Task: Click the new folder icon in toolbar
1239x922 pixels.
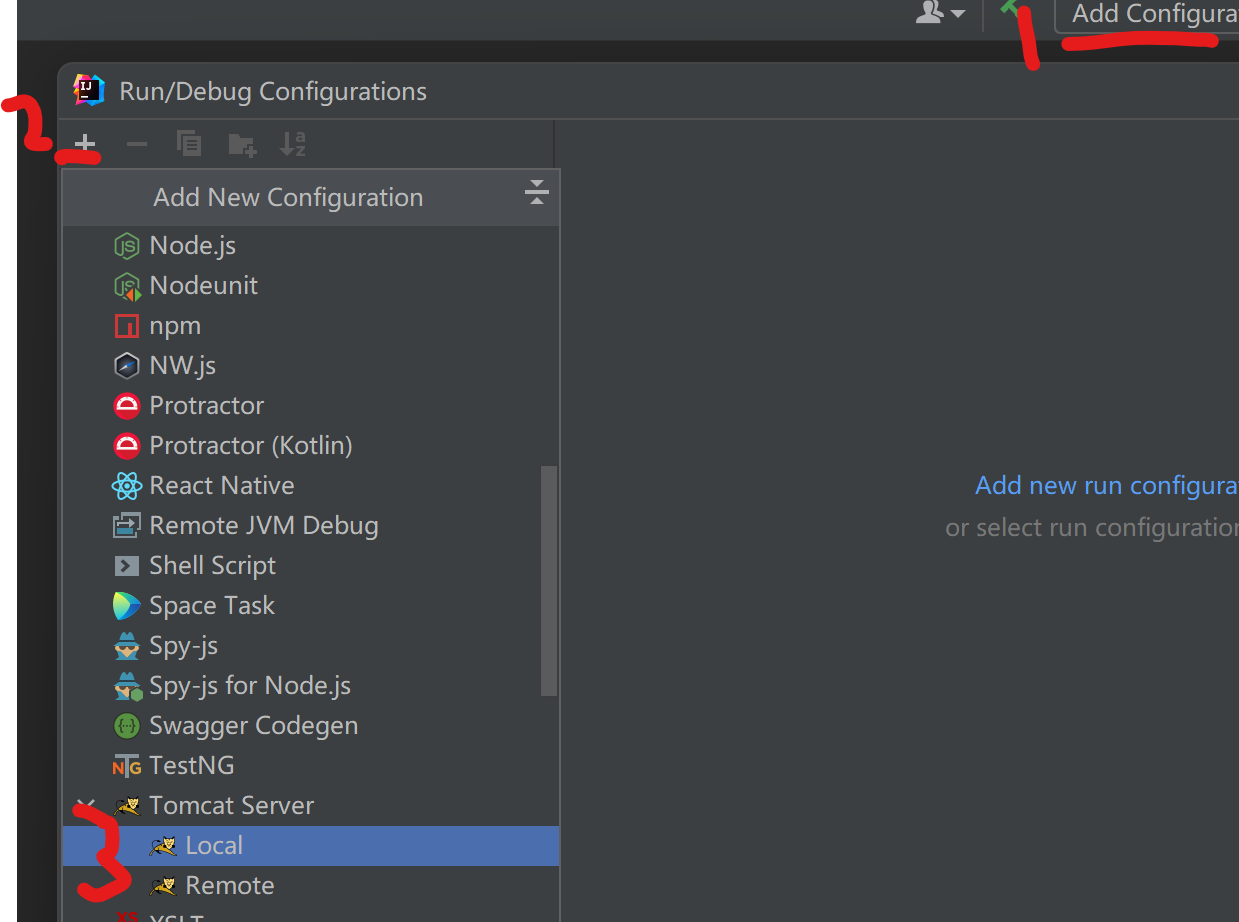Action: [242, 145]
